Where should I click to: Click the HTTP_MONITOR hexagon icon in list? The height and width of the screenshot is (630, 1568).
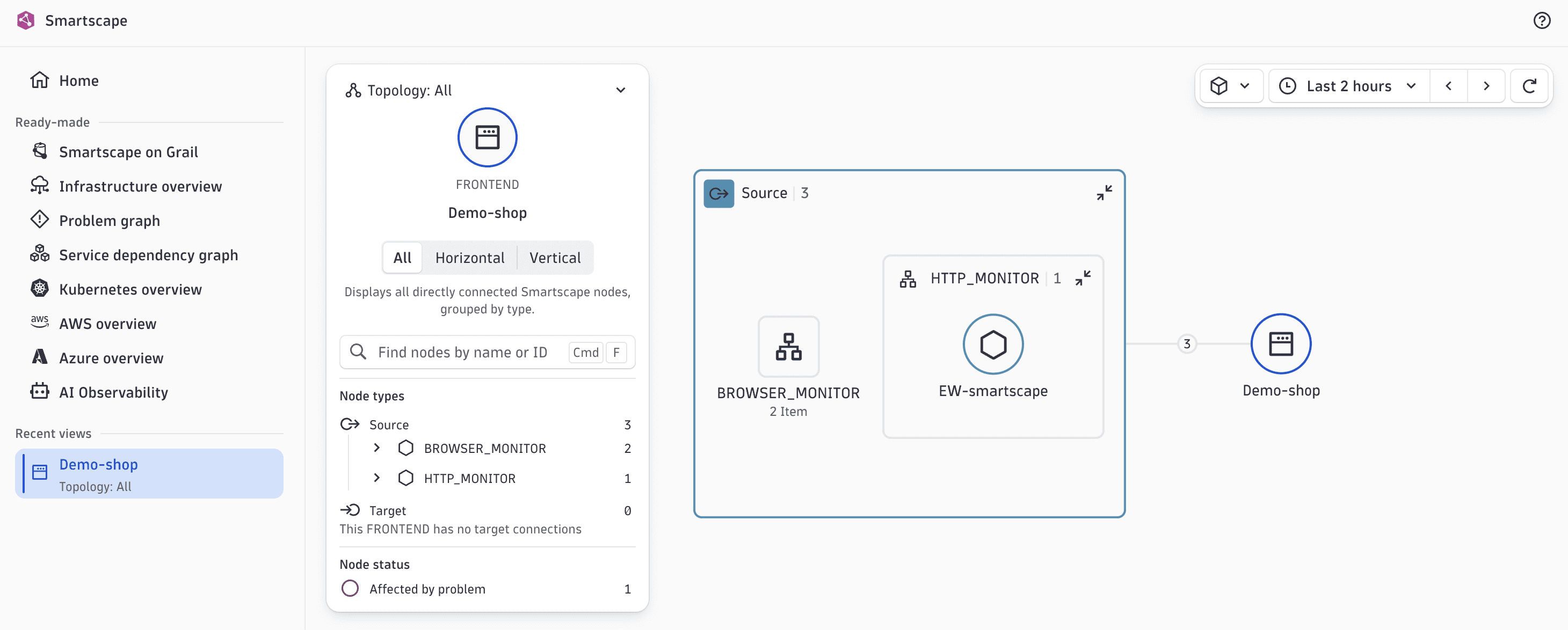click(405, 478)
